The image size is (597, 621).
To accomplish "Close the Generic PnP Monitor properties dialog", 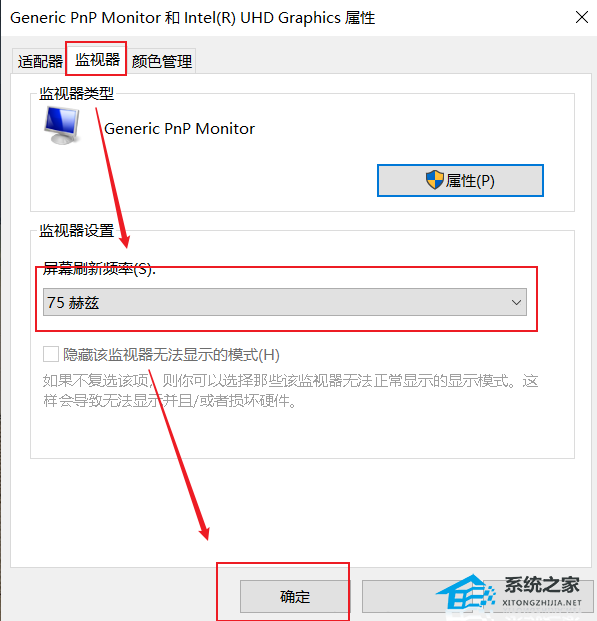I will coord(582,17).
